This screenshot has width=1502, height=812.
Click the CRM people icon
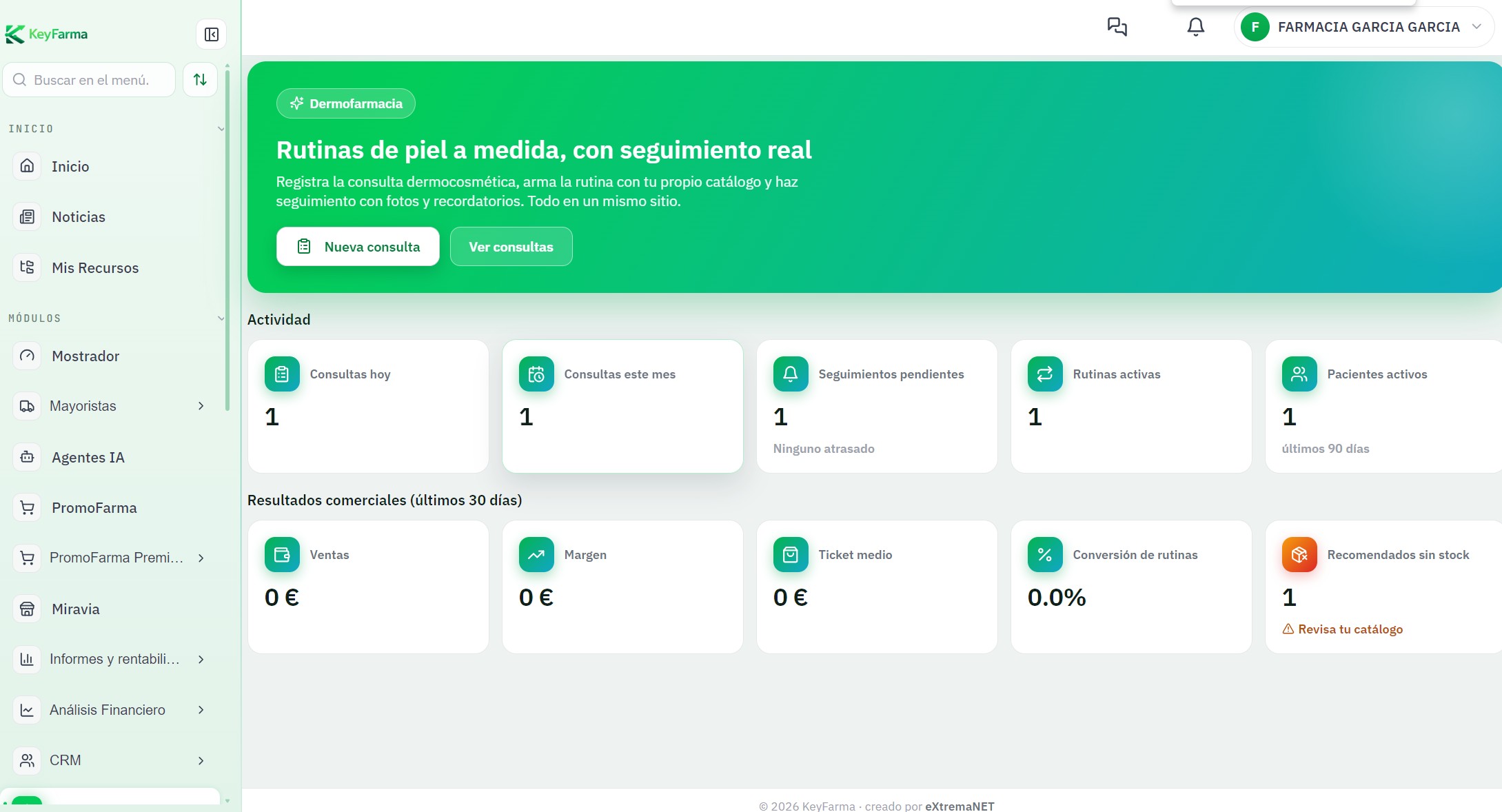pos(27,760)
